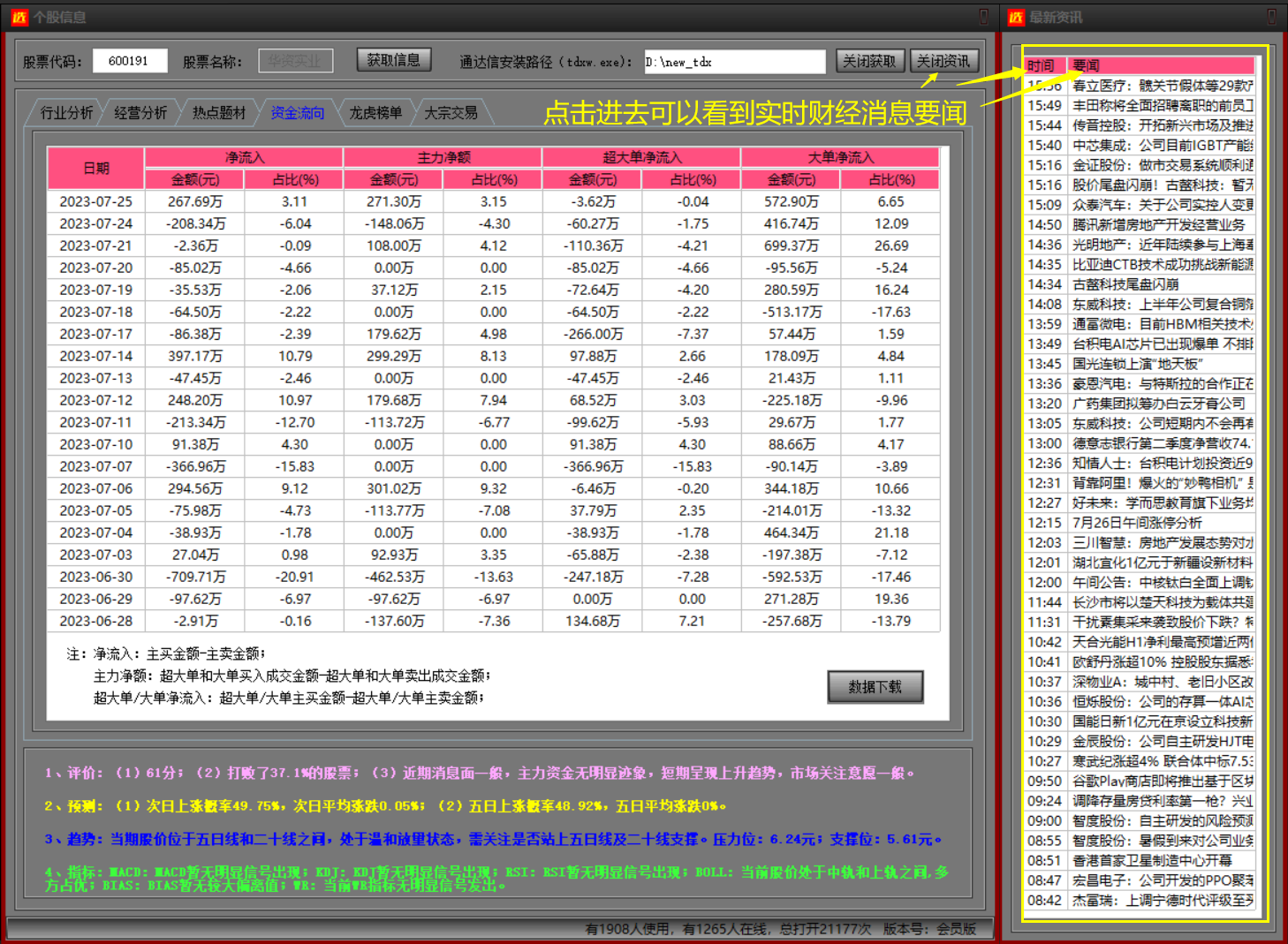Click the 主力净额 group header

(443, 158)
